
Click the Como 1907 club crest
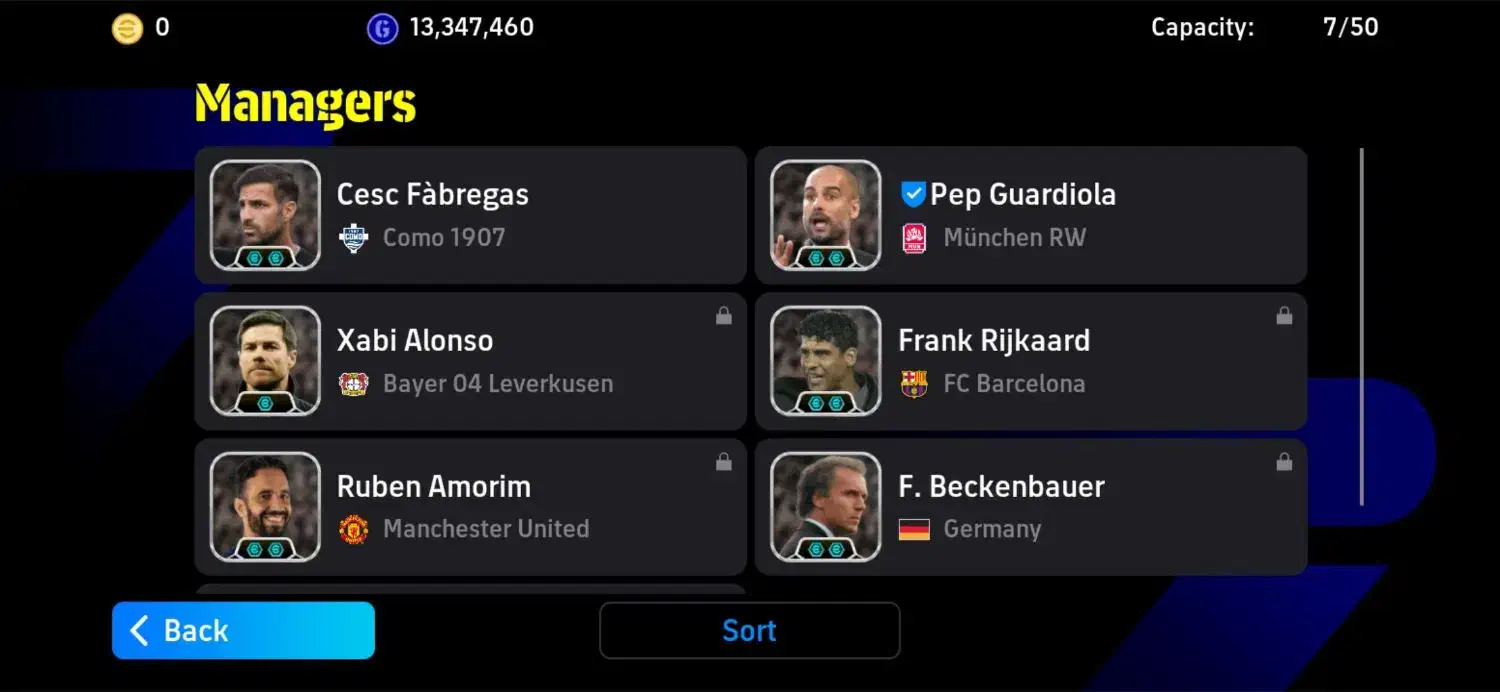point(353,238)
